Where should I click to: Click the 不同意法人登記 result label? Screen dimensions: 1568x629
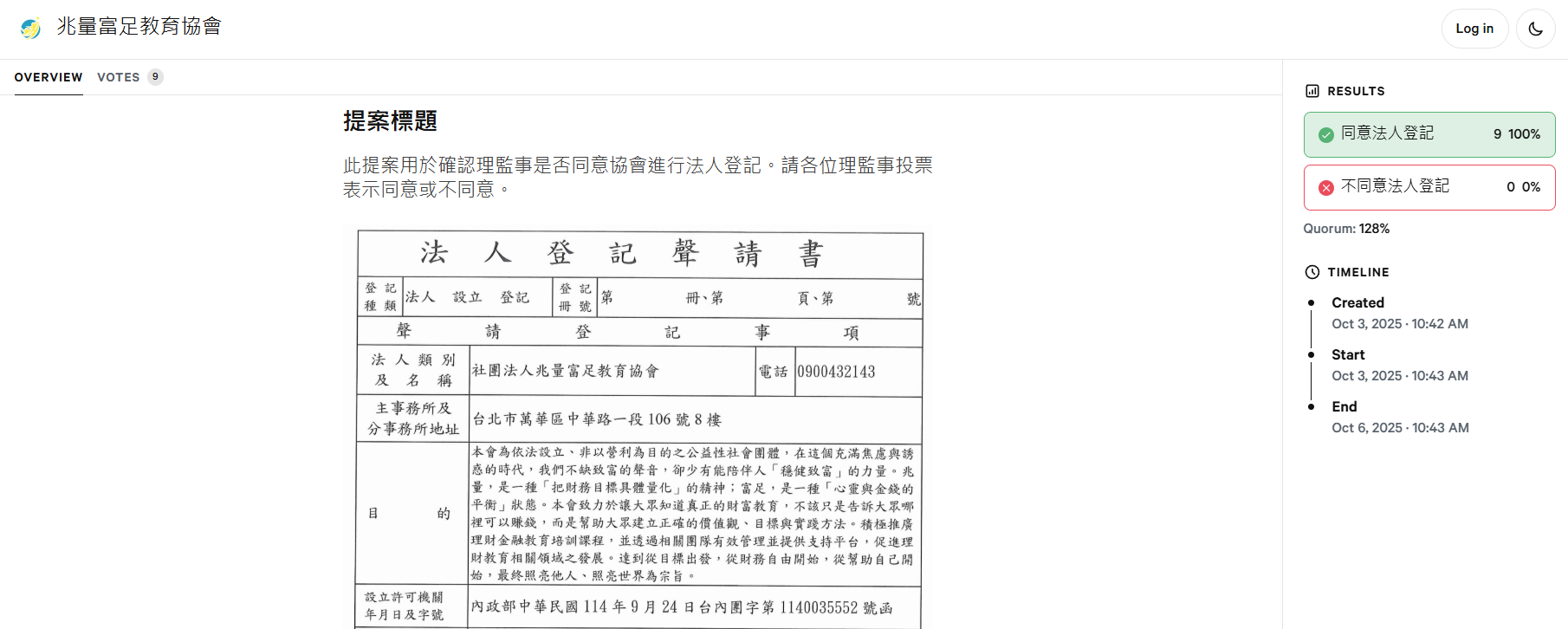click(1395, 186)
